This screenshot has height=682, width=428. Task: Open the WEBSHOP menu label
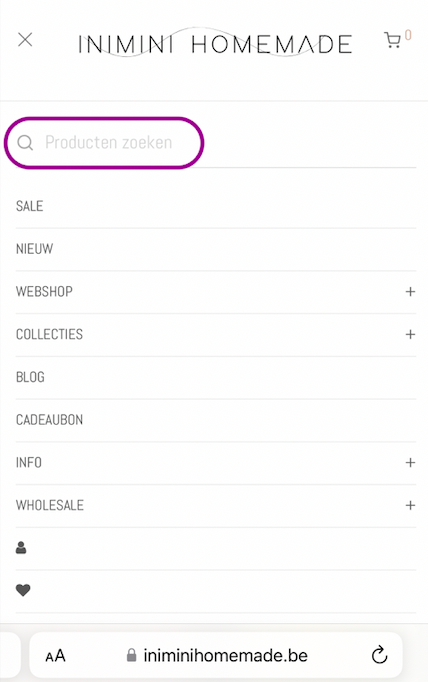coord(44,291)
